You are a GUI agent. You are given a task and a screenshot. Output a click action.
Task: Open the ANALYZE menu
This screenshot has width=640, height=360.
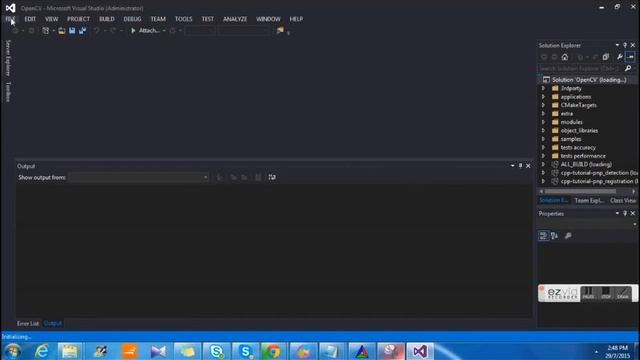tap(235, 19)
